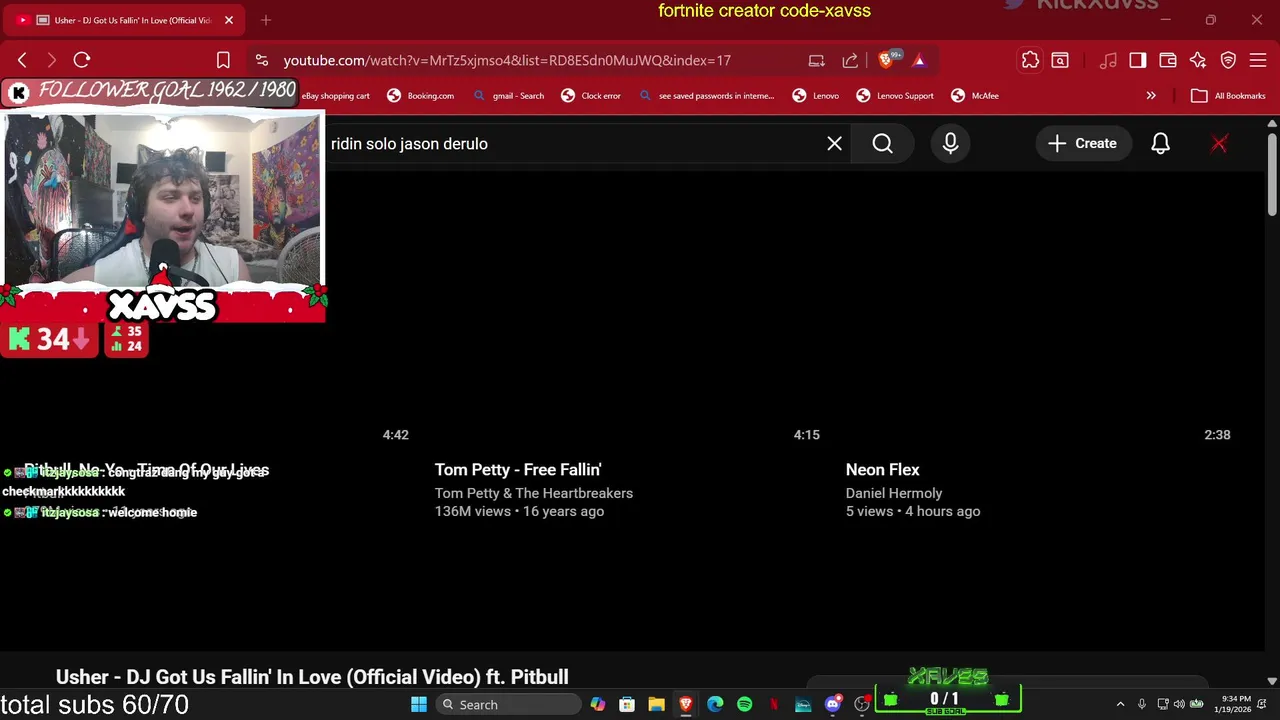Open Spotify from the taskbar

tap(744, 704)
